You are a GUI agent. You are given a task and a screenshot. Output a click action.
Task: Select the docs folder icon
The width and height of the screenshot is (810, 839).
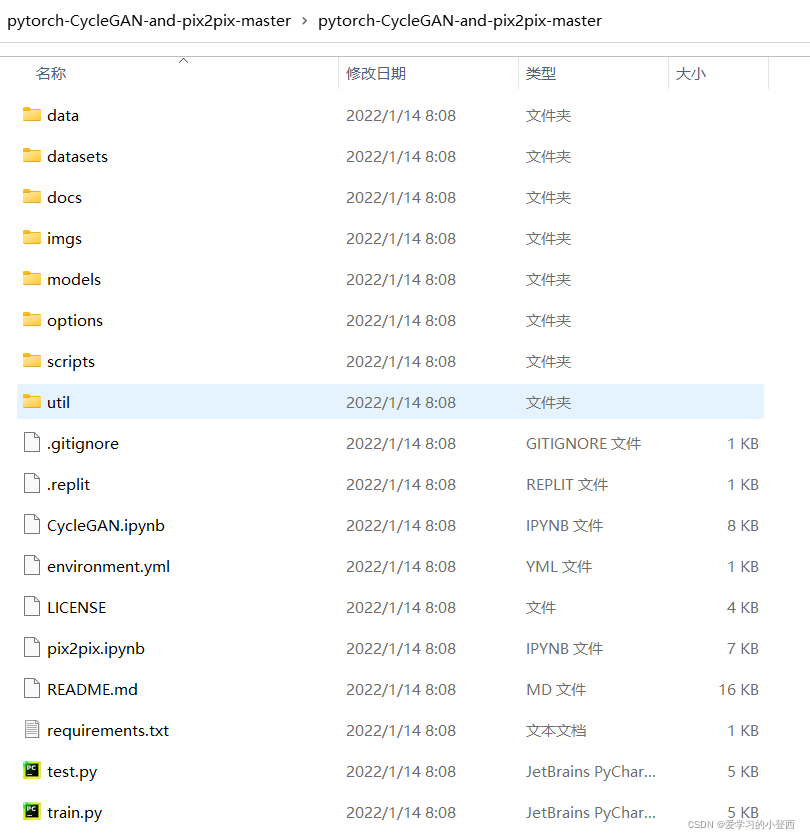[32, 197]
